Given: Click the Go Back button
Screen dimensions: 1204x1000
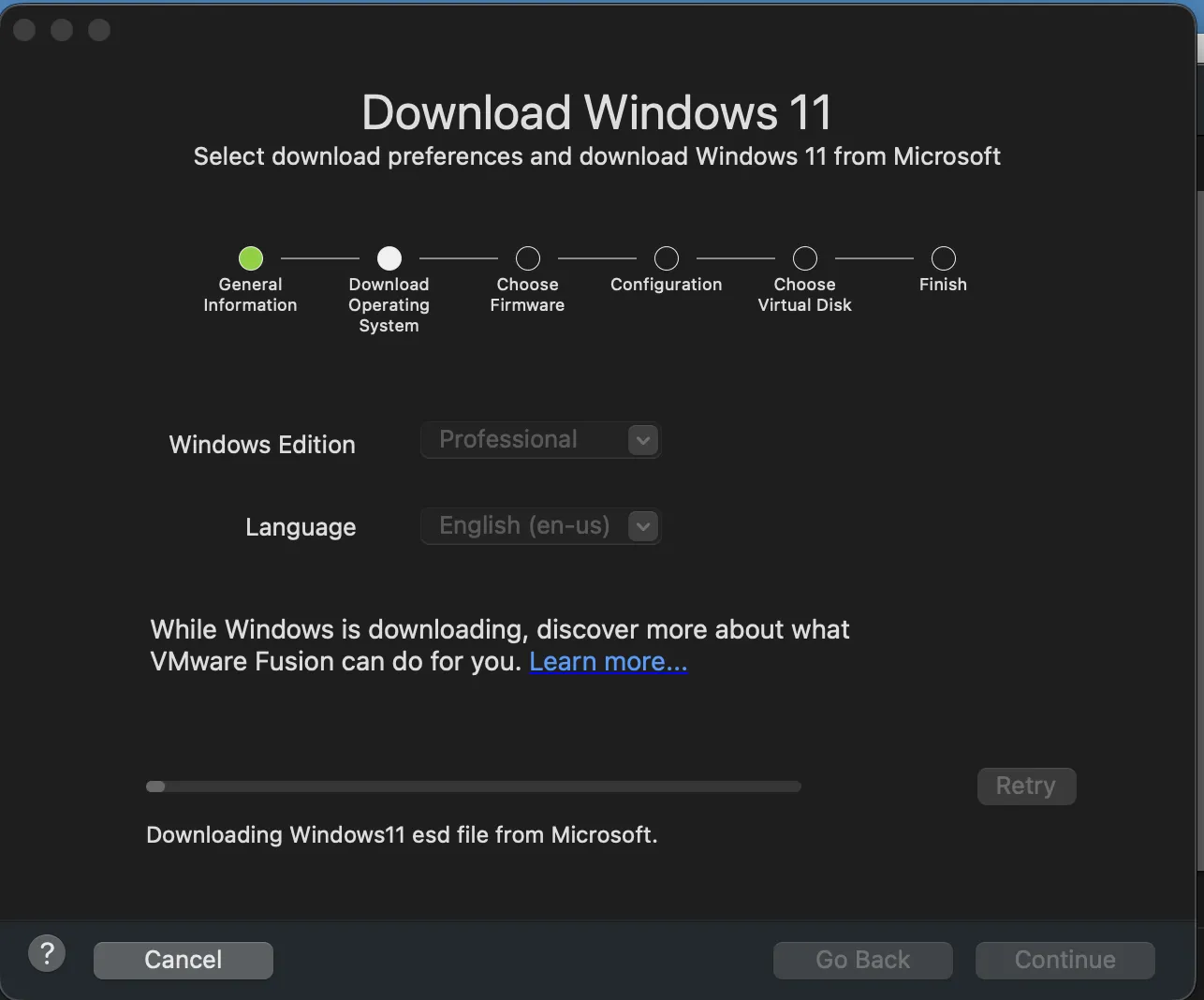Looking at the screenshot, I should 862,960.
